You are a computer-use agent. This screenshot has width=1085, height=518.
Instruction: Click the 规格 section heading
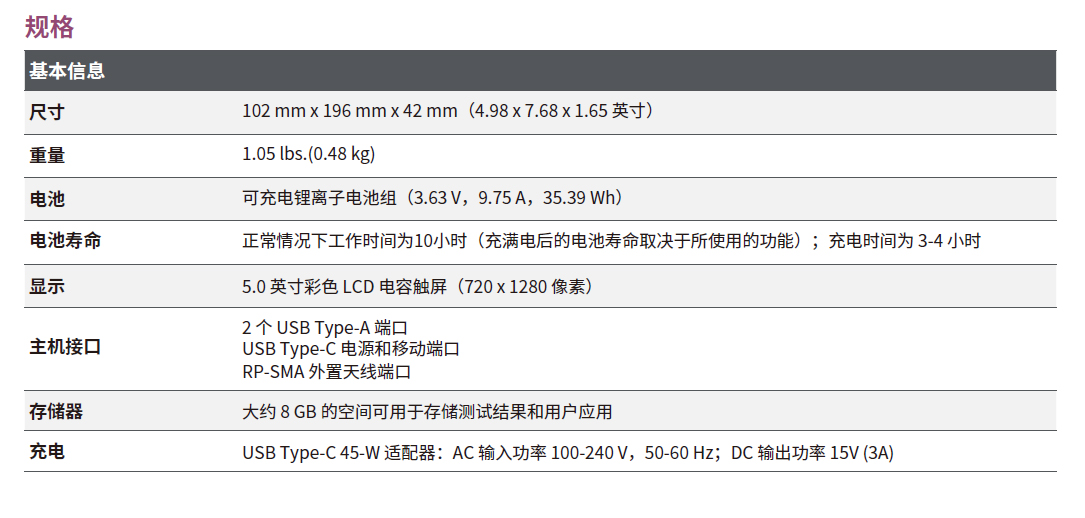pos(49,26)
